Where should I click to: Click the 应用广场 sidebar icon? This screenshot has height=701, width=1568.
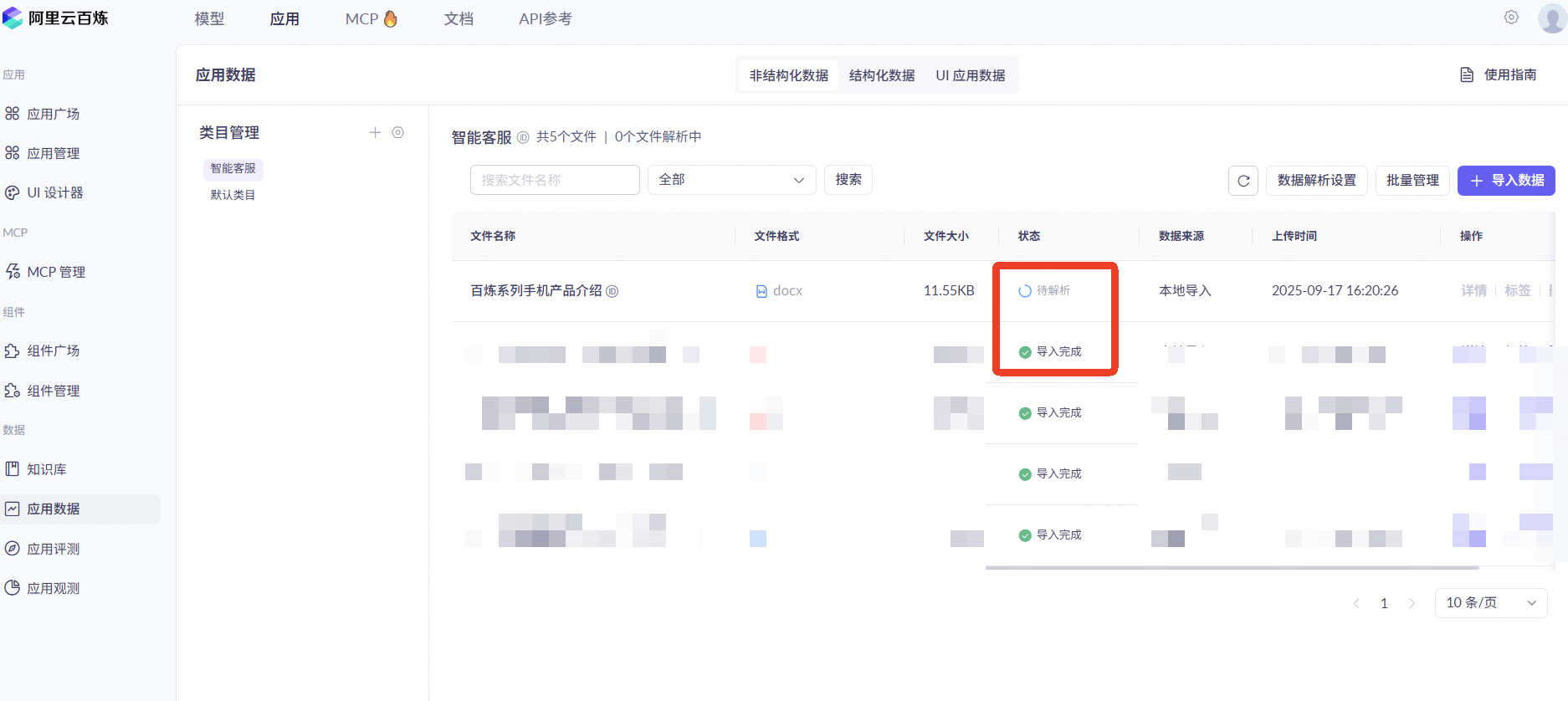tap(13, 114)
